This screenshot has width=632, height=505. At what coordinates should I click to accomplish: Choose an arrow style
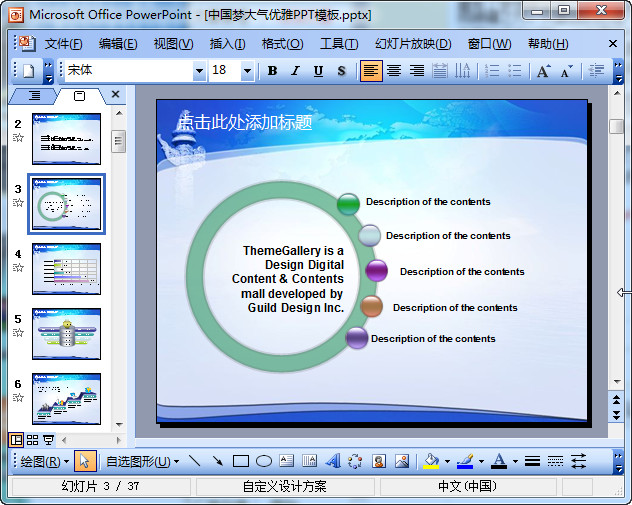(578, 461)
